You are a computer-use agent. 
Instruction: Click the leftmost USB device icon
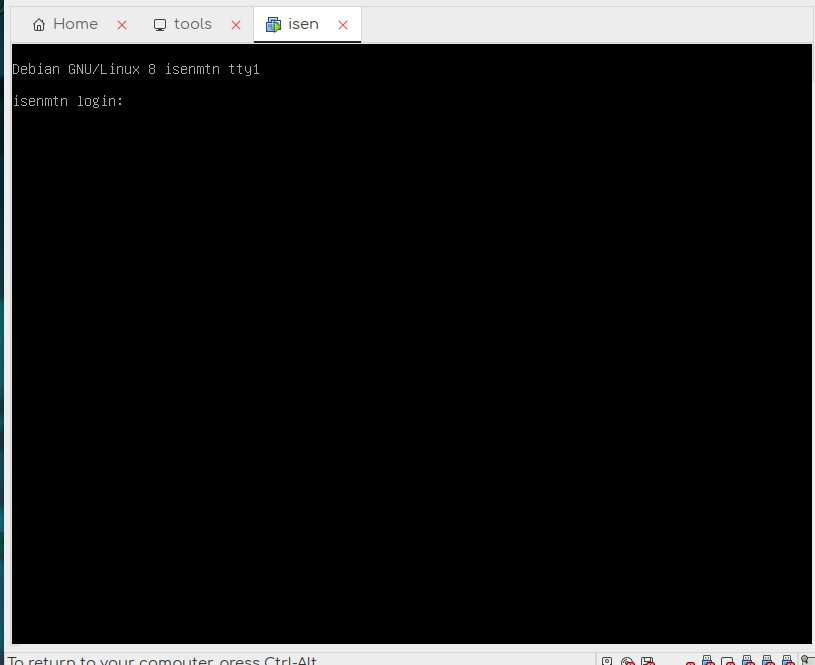pos(707,660)
